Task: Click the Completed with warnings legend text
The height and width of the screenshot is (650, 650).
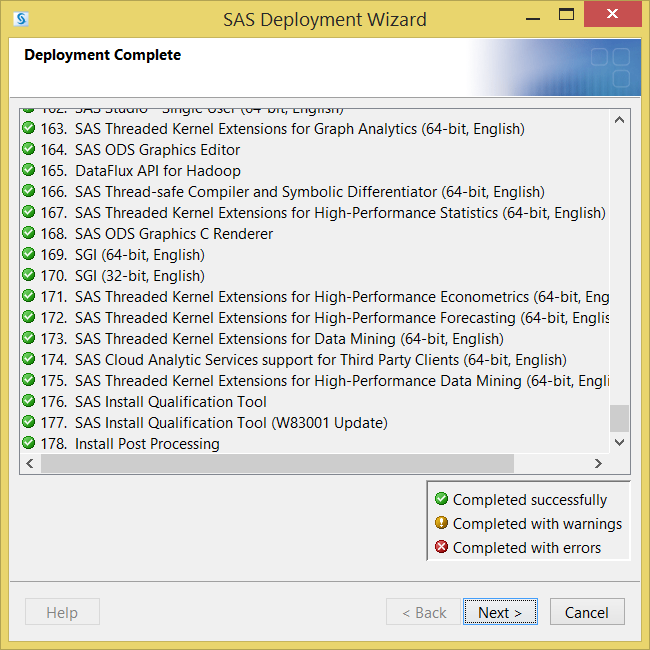Action: (537, 524)
